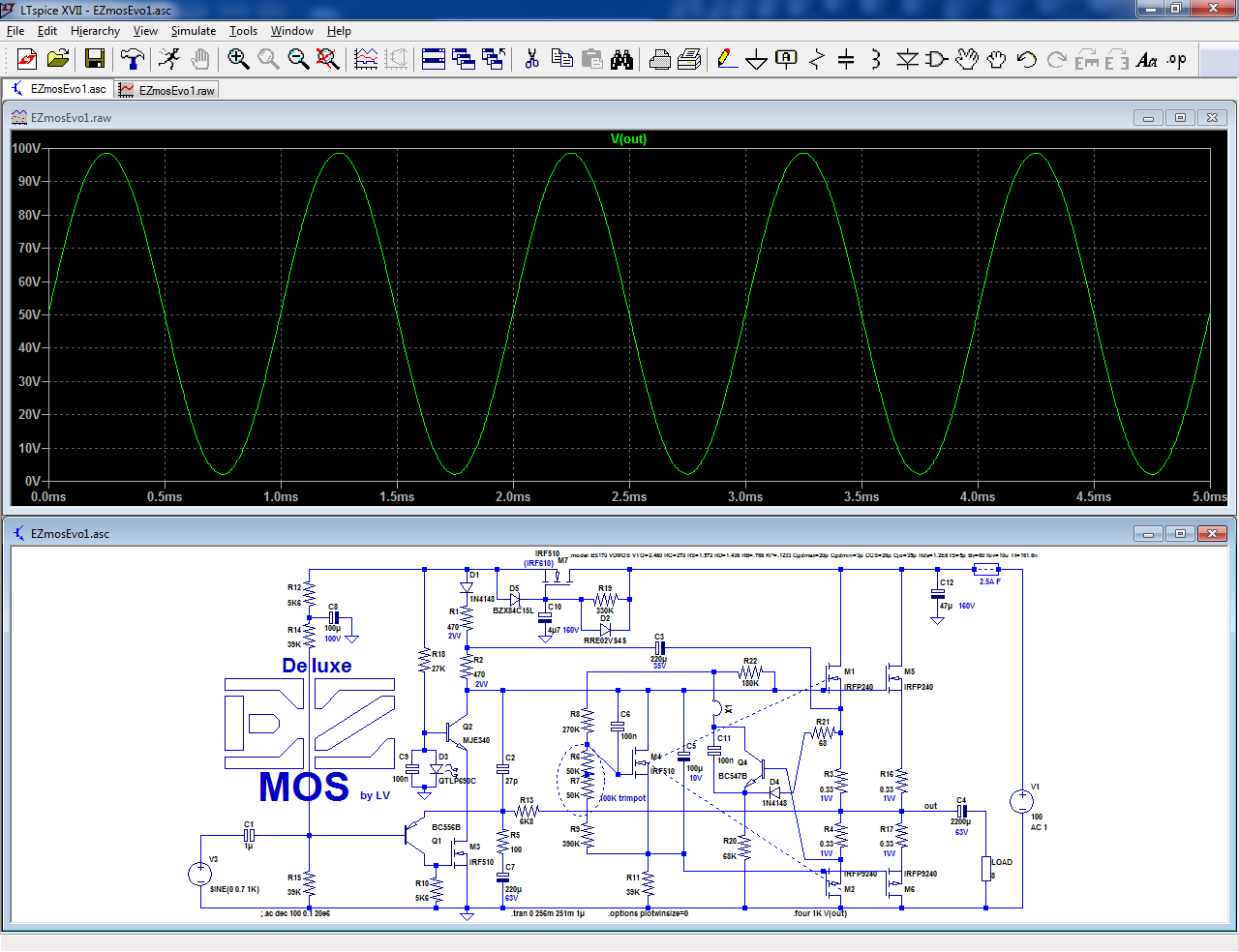Place an Inductor from toolbar
1239x952 pixels.
[876, 60]
